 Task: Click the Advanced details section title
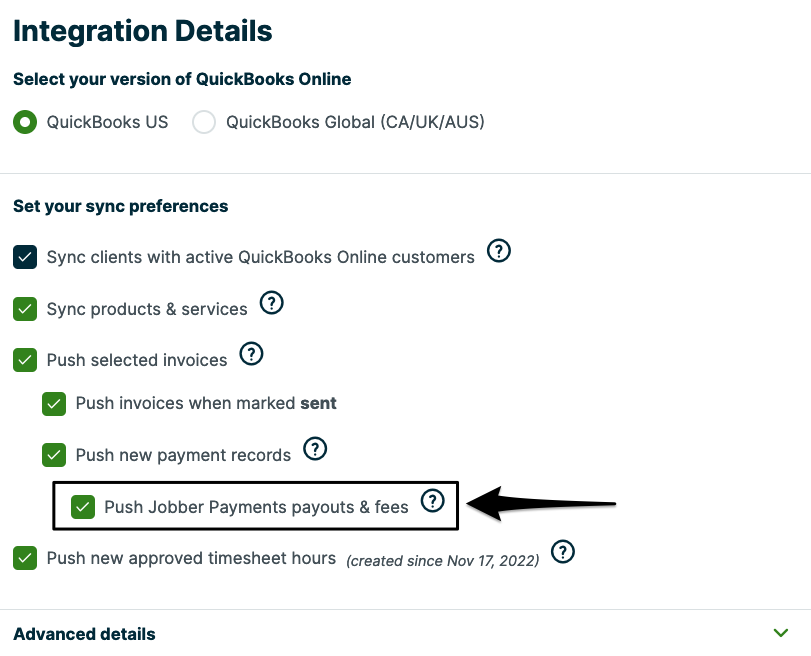tap(84, 634)
